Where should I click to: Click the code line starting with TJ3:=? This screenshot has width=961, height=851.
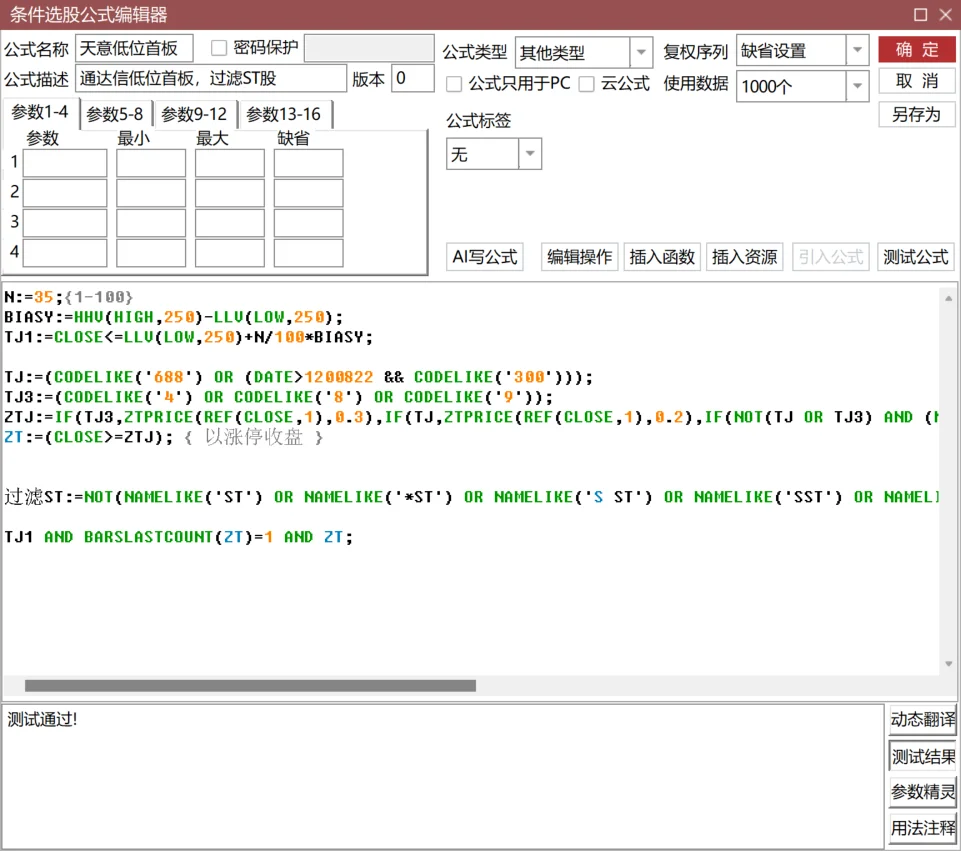click(x=278, y=397)
